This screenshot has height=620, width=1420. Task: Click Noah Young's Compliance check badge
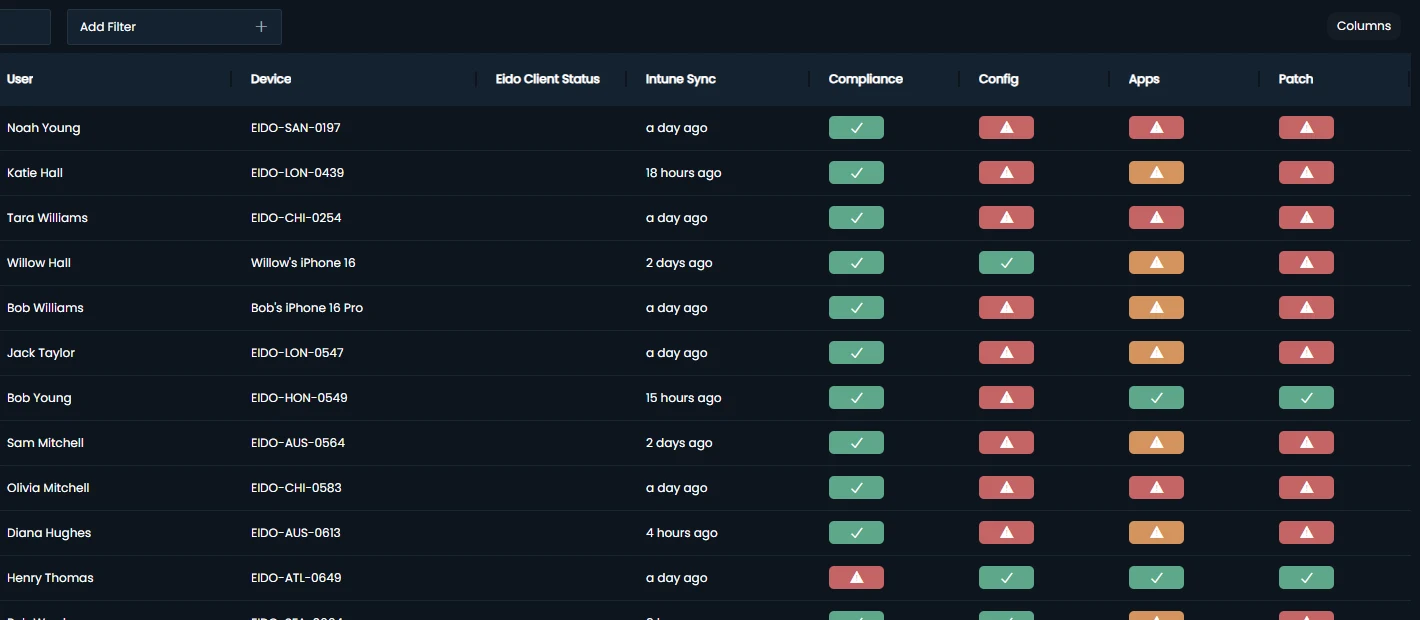click(x=856, y=128)
